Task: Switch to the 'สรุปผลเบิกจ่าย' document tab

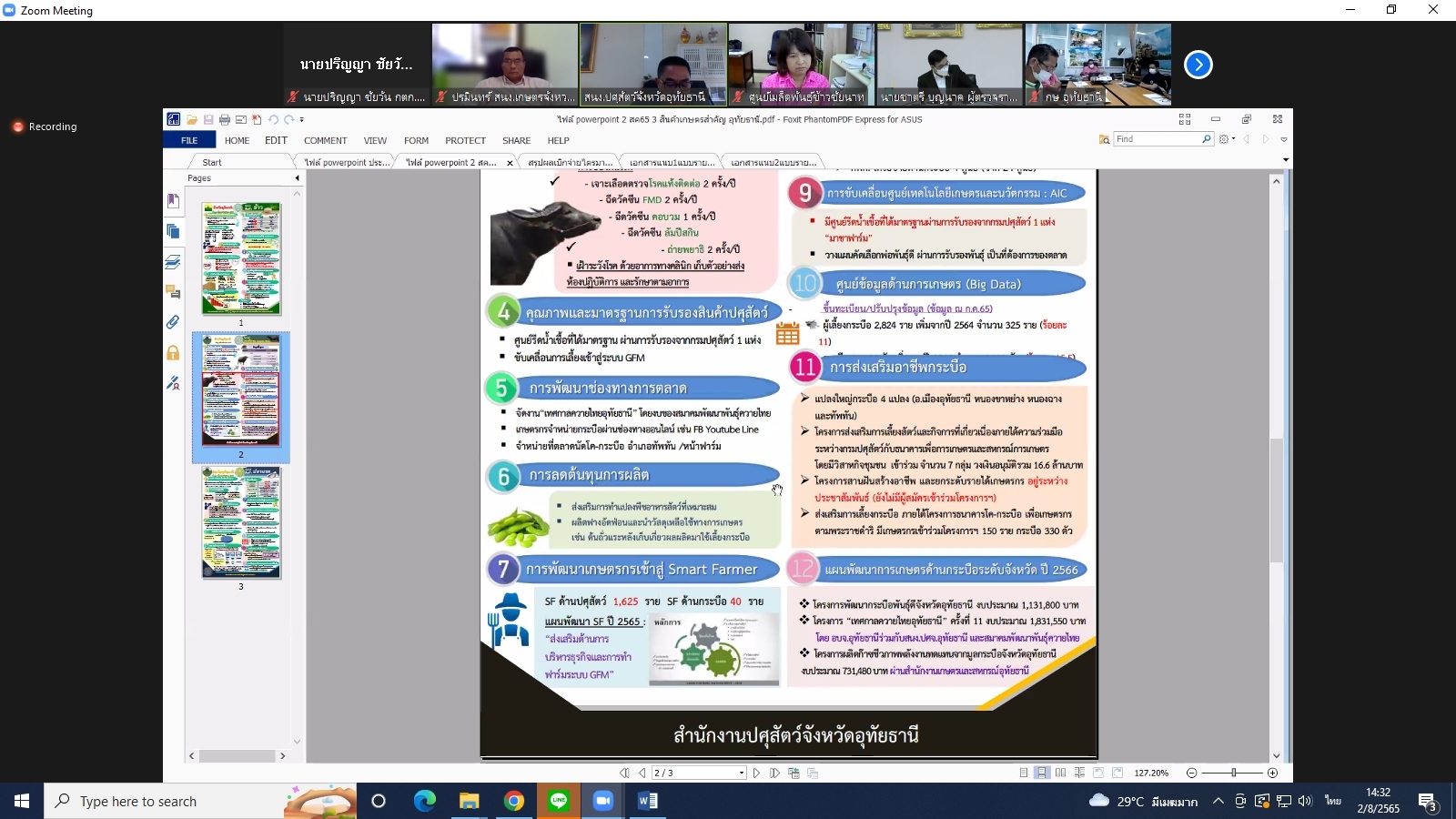Action: pyautogui.click(x=570, y=162)
